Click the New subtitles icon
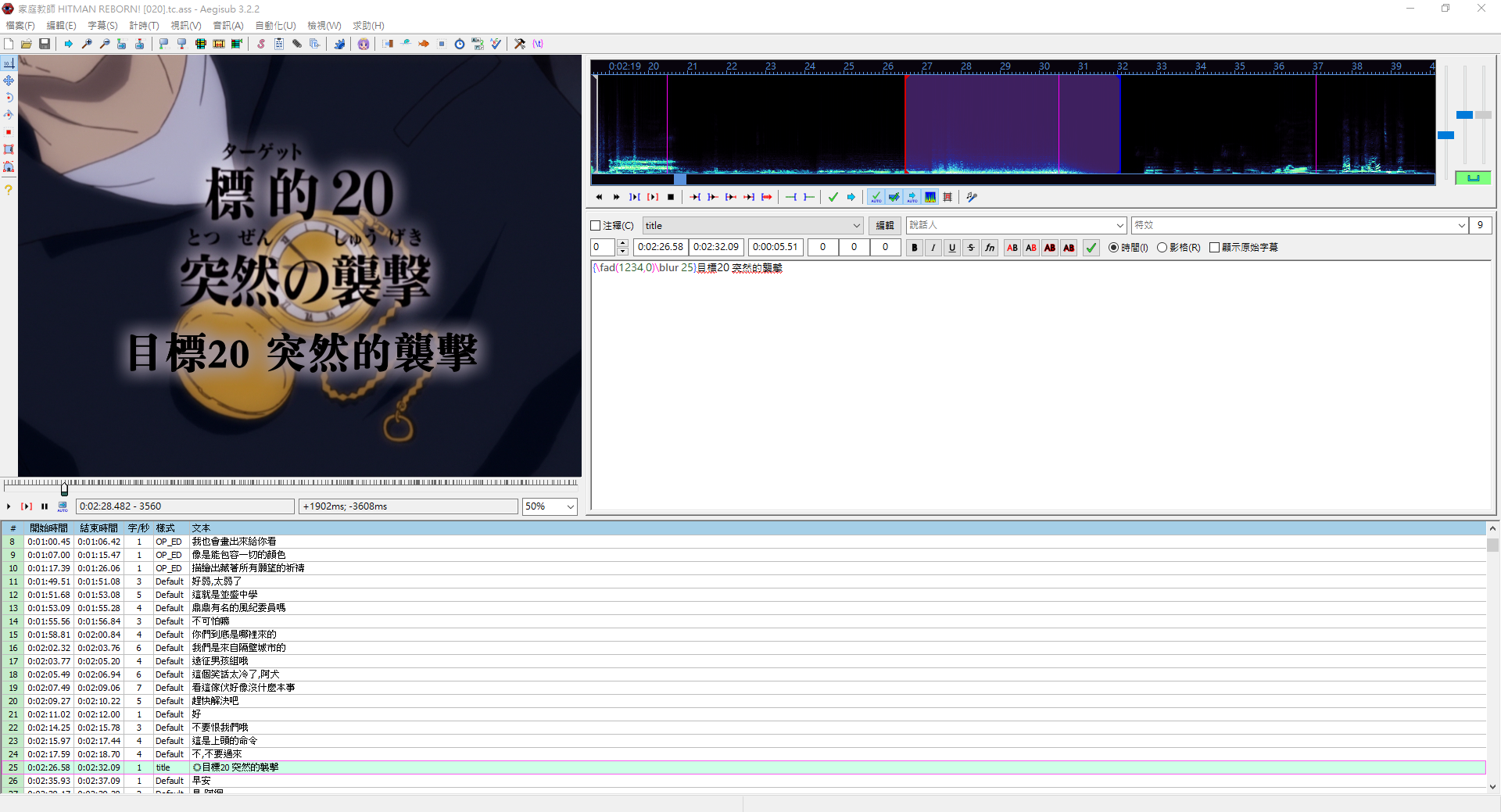The height and width of the screenshot is (812, 1501). tap(9, 44)
